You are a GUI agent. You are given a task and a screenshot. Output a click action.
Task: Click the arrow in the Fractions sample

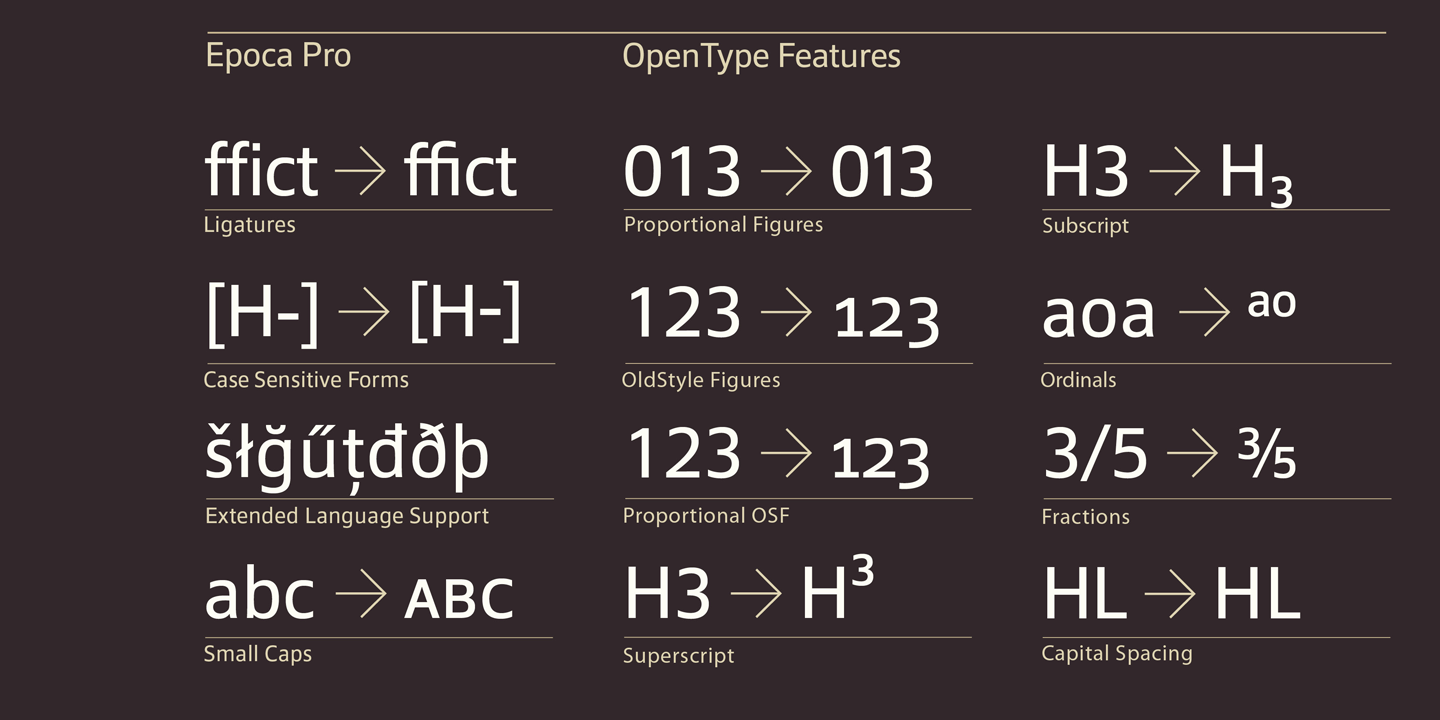pyautogui.click(x=1192, y=456)
